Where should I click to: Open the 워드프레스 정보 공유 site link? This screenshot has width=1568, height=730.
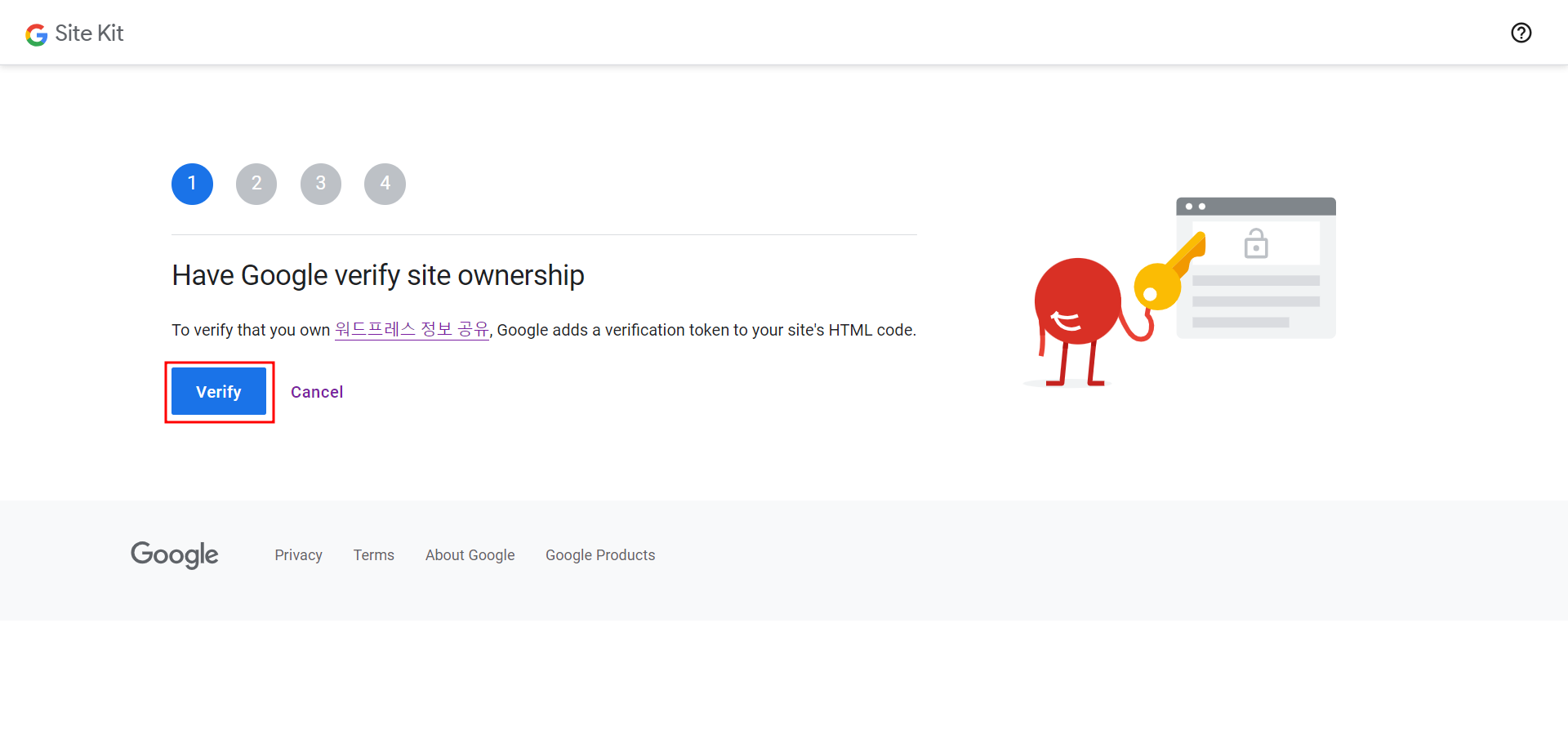point(412,330)
